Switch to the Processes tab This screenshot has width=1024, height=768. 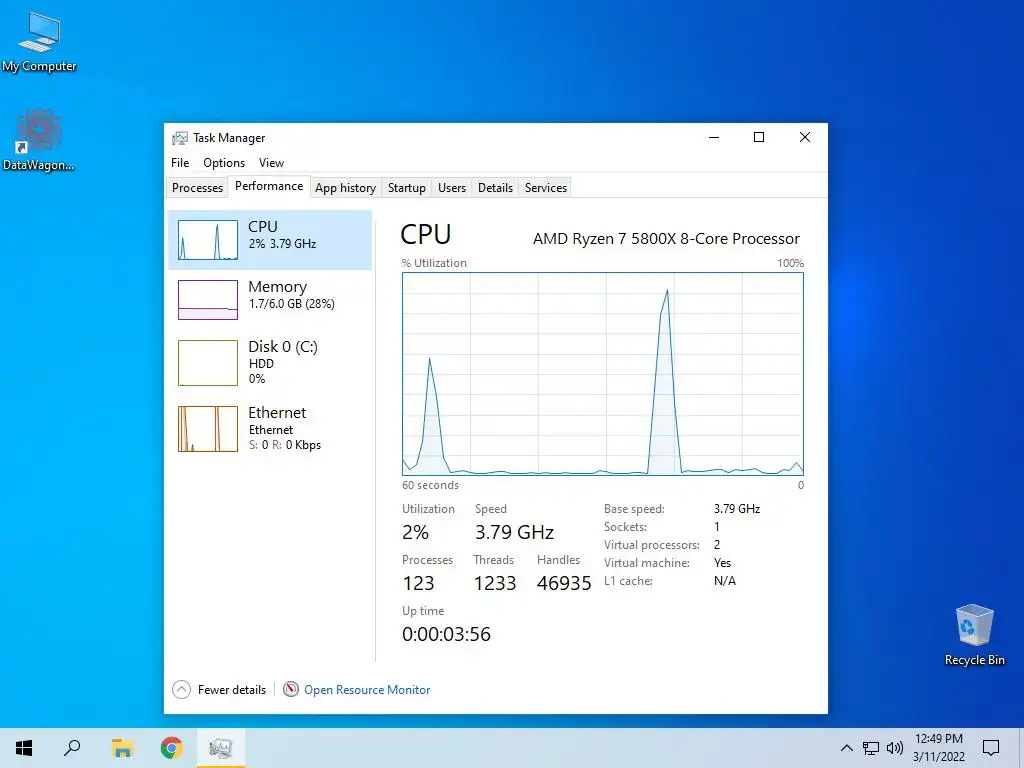coord(197,188)
